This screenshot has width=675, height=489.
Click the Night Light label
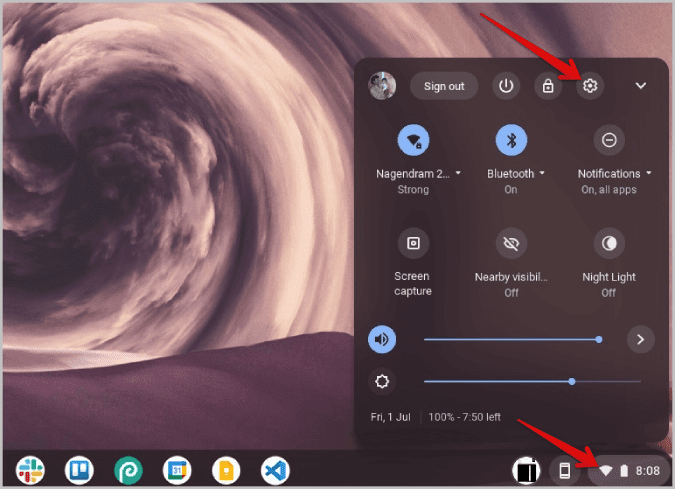(609, 277)
